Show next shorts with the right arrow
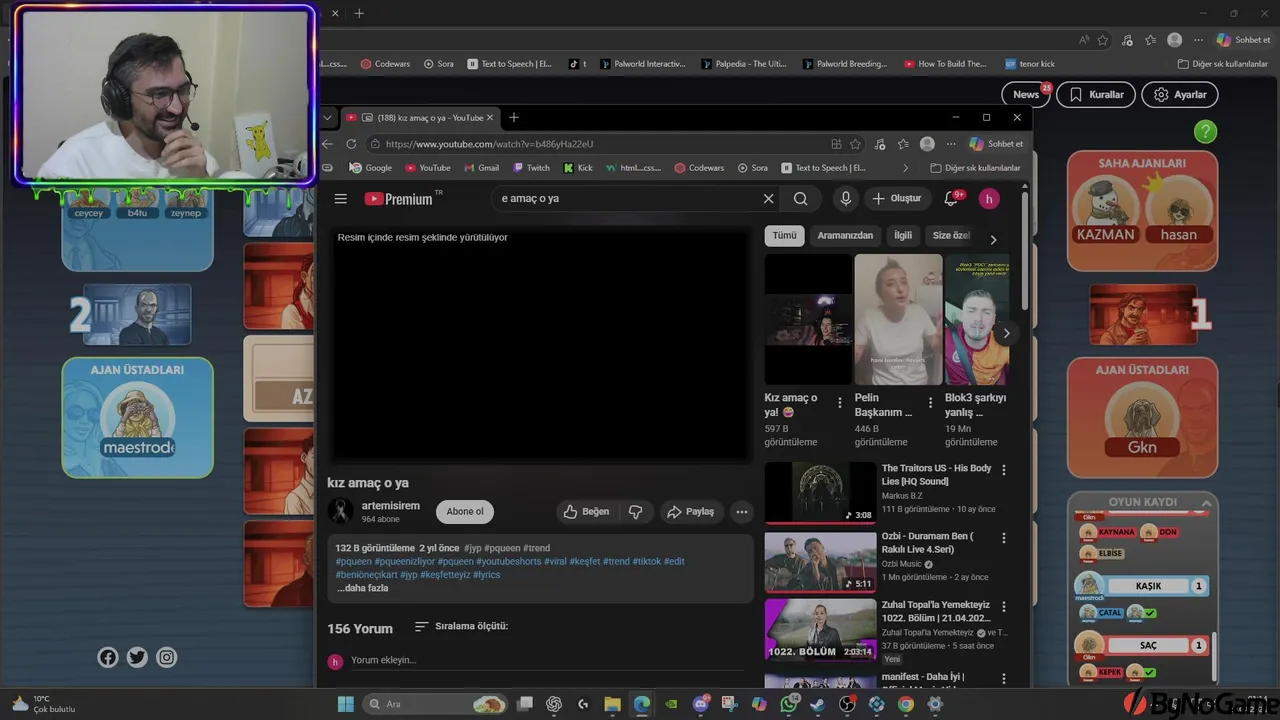Screen dimensions: 1280x720 click(x=1006, y=333)
